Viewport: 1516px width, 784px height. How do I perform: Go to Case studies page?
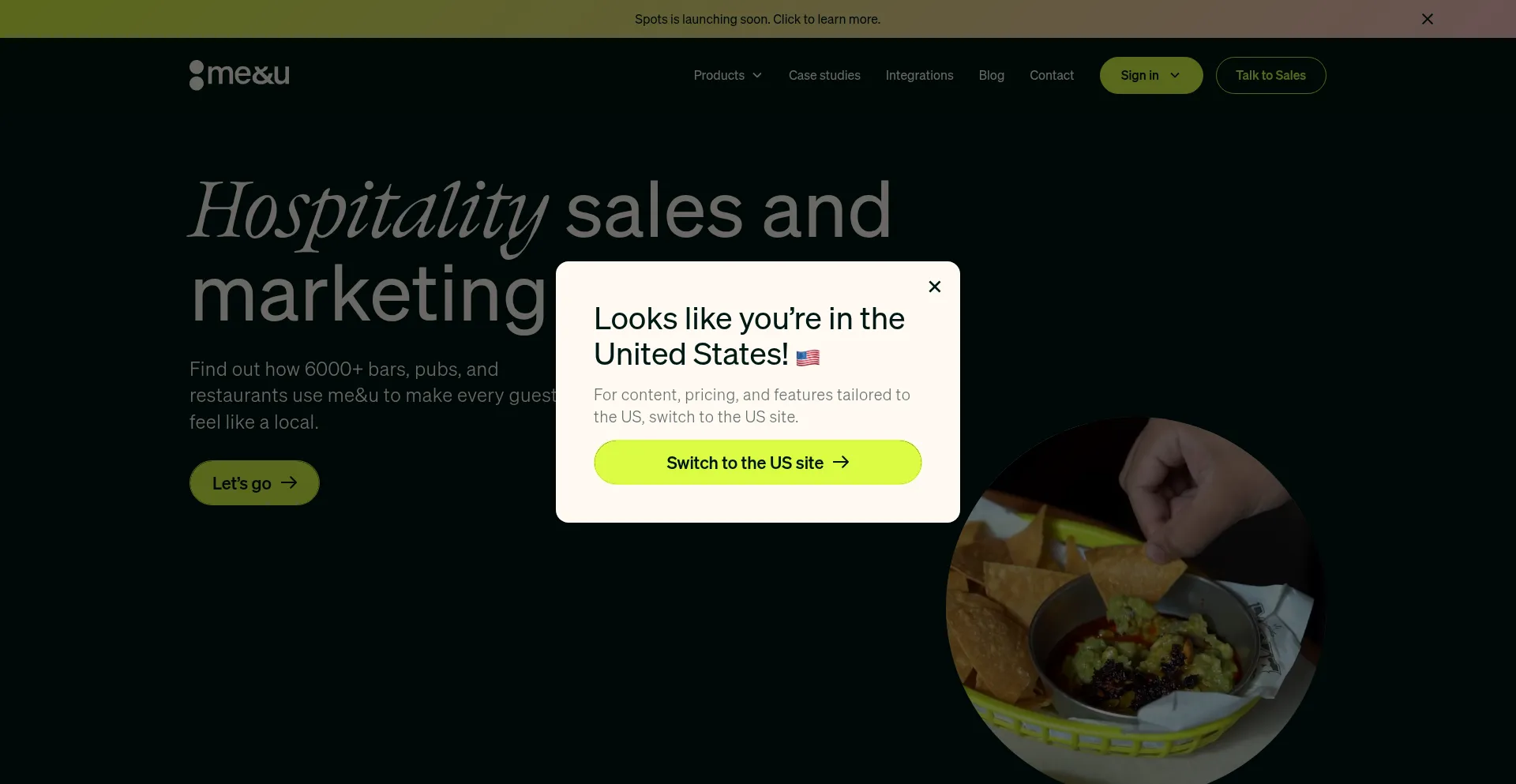coord(824,76)
